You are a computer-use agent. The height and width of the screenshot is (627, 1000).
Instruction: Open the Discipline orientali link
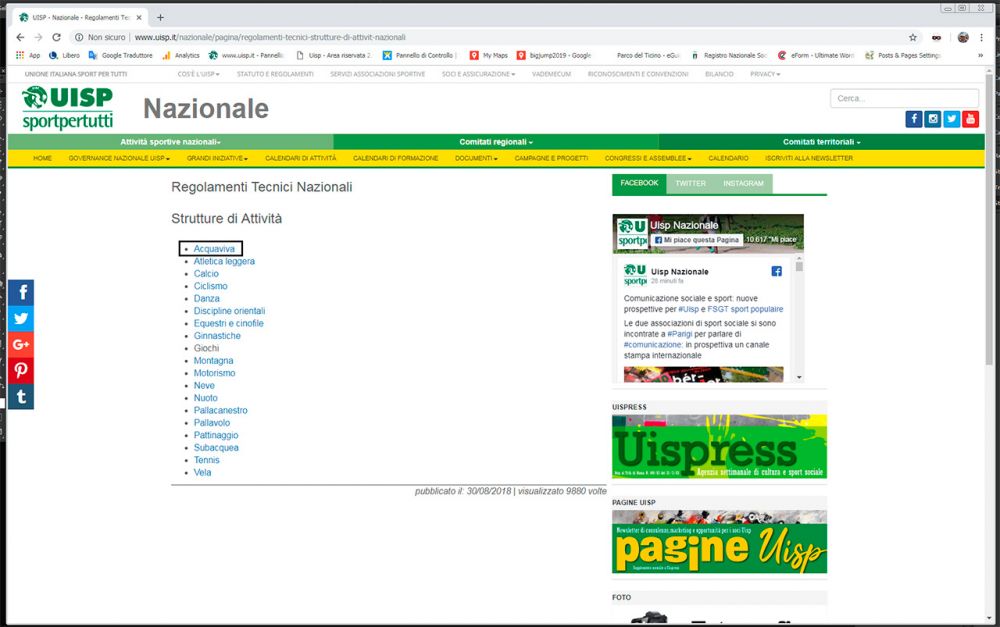(x=229, y=311)
